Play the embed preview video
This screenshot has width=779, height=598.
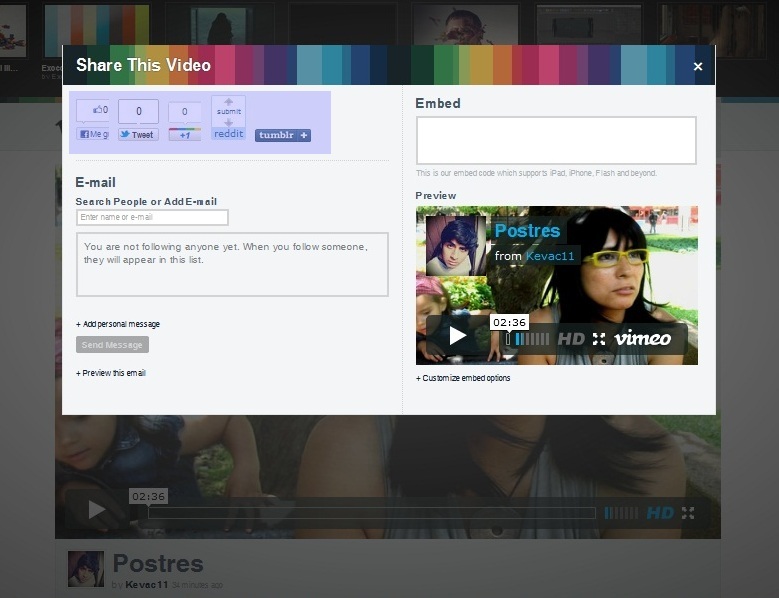click(x=457, y=336)
